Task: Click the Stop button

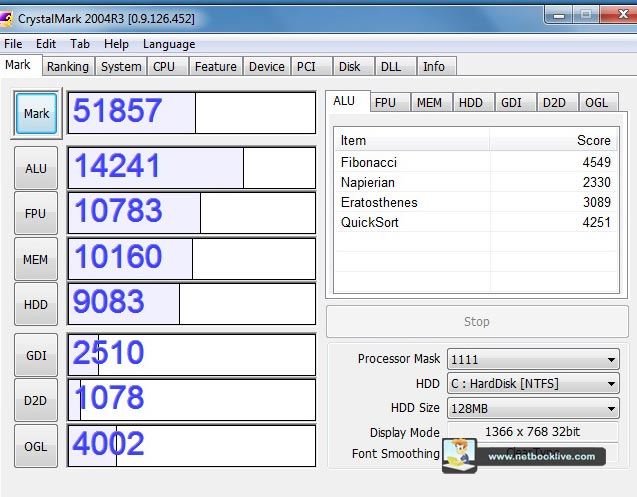Action: coord(477,321)
